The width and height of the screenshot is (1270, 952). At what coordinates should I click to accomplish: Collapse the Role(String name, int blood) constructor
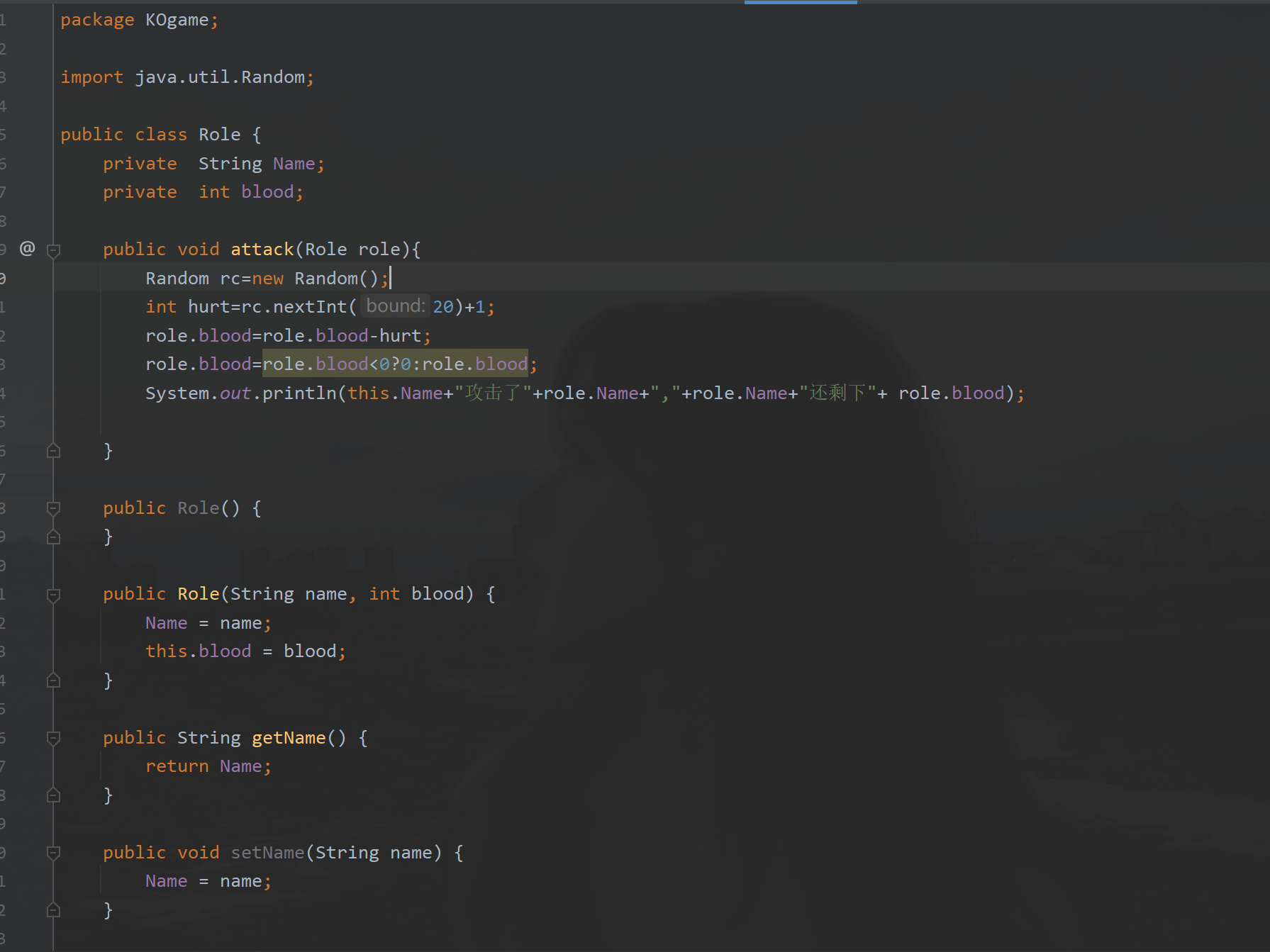[53, 595]
